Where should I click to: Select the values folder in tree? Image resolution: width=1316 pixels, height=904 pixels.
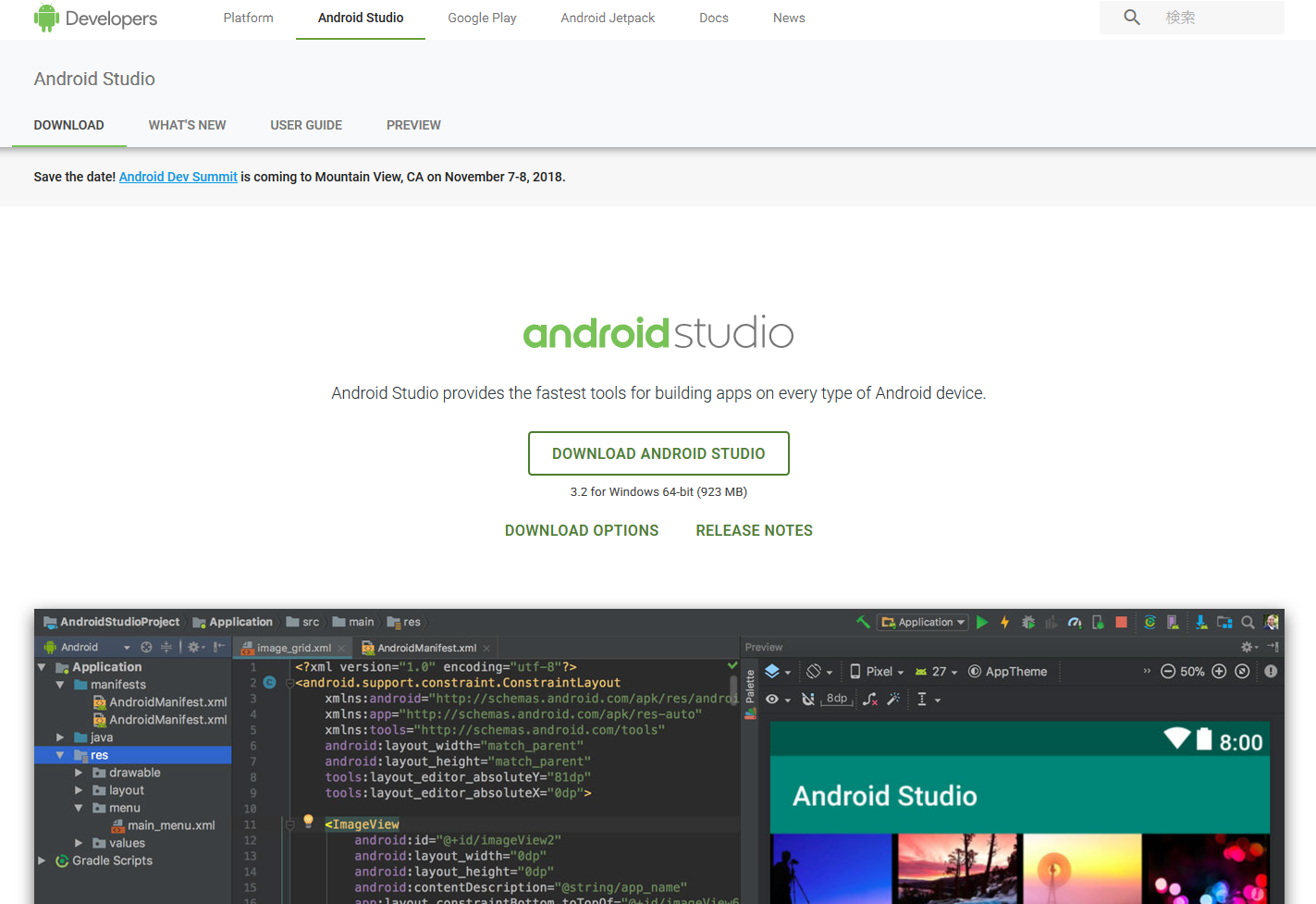(118, 843)
